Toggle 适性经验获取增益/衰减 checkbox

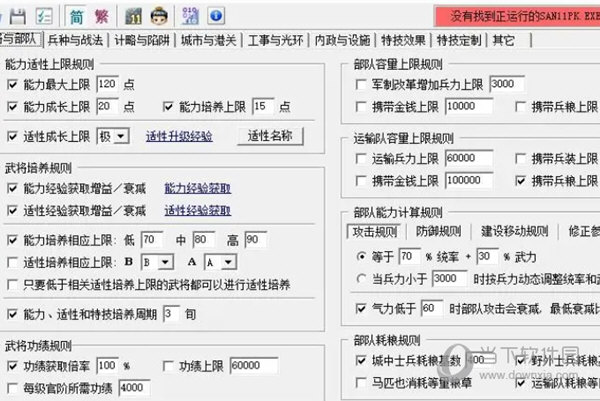pyautogui.click(x=13, y=210)
